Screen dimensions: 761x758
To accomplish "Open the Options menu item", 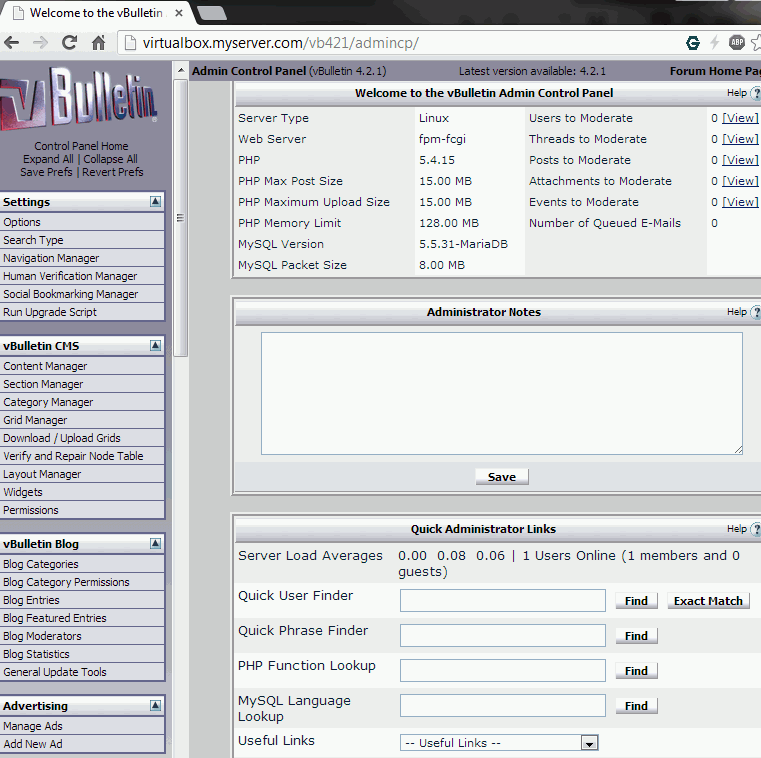I will (82, 222).
